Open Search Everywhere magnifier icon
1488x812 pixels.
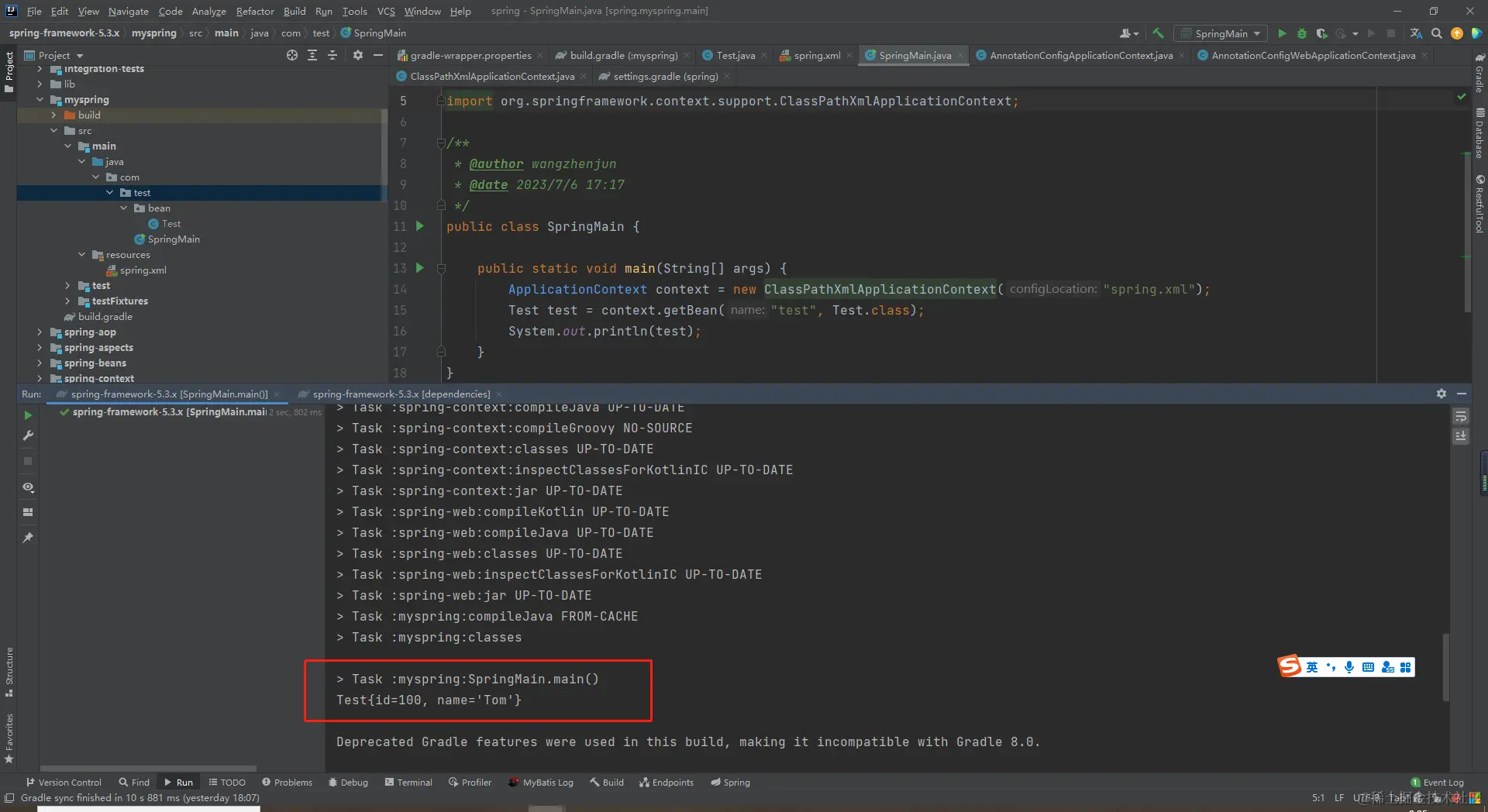(1437, 33)
